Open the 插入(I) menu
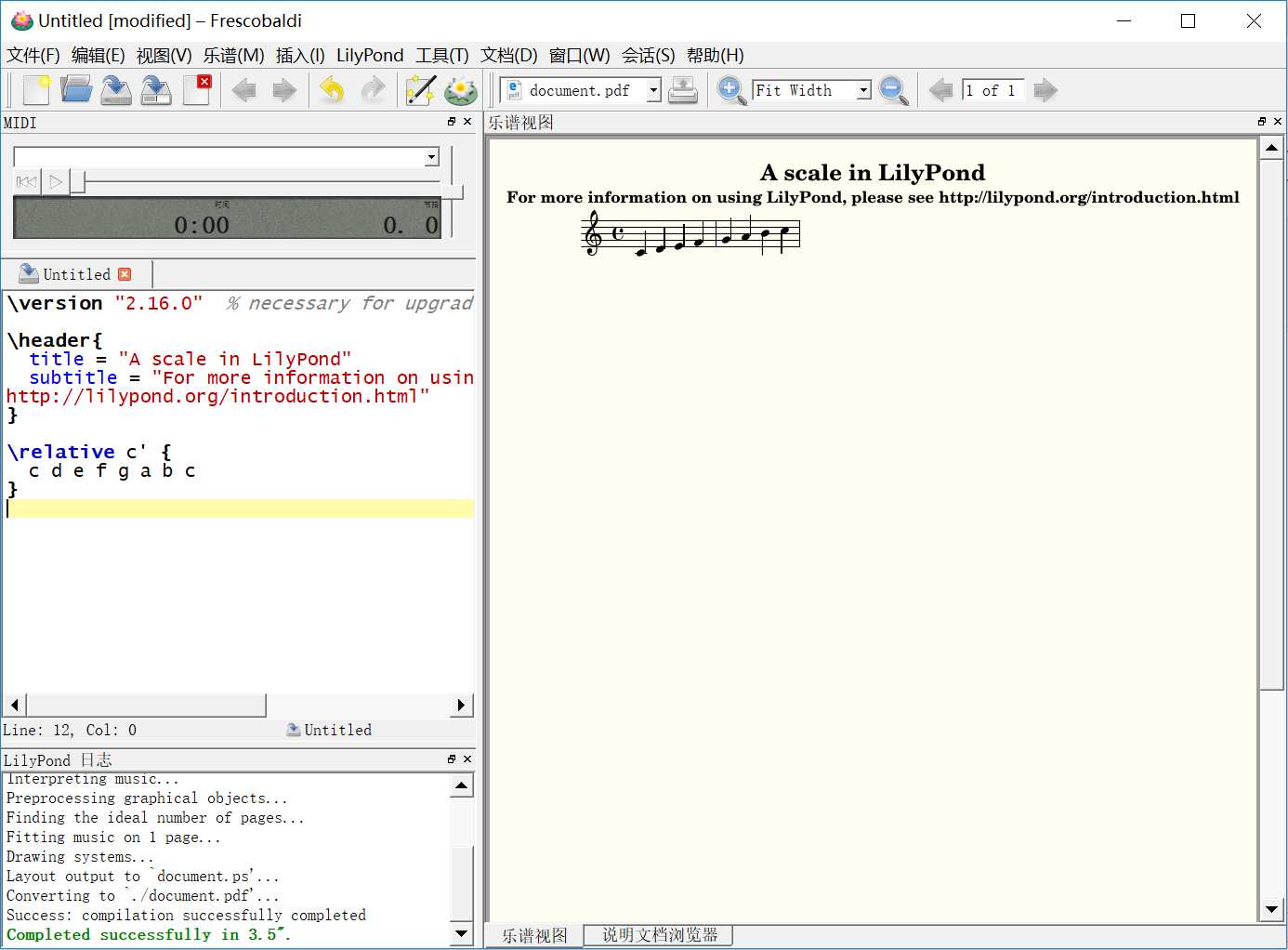The image size is (1288, 950). point(300,56)
